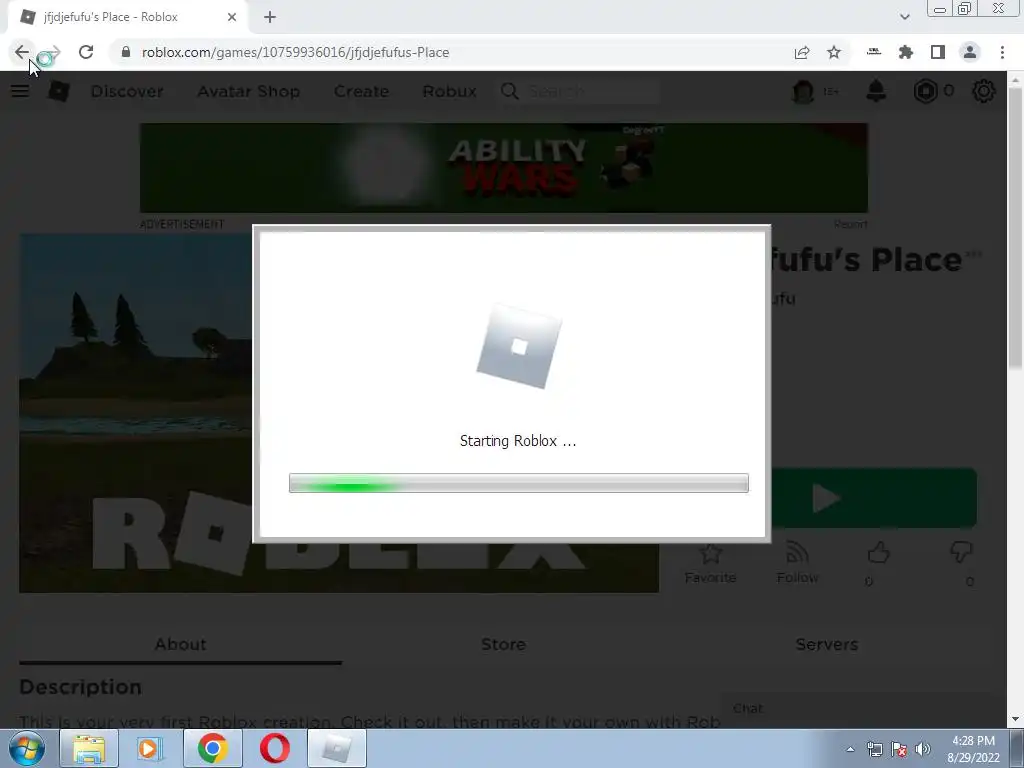Open the Roblox hamburger menu
The height and width of the screenshot is (768, 1024).
point(20,91)
